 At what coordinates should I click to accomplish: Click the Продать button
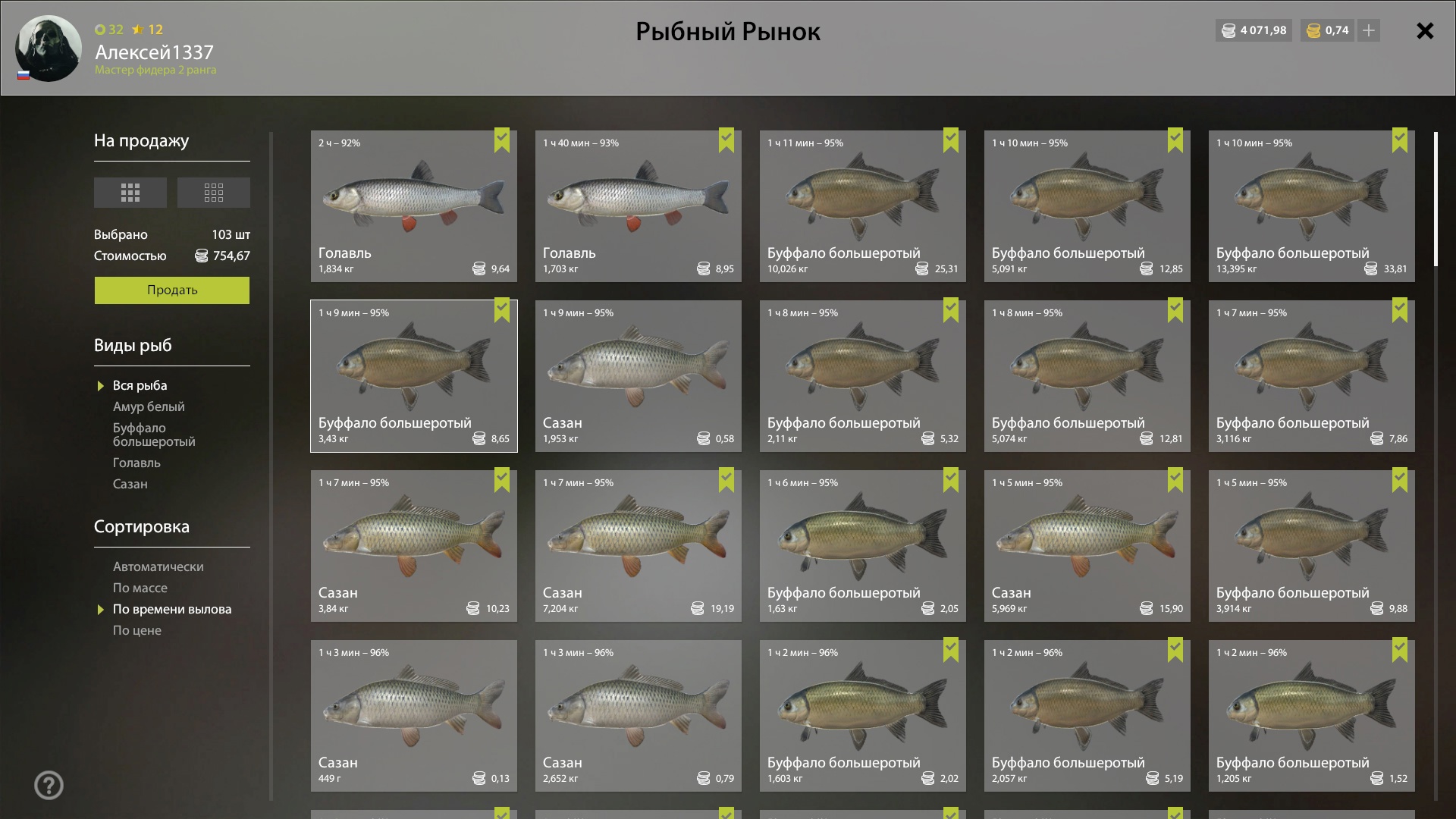[172, 290]
